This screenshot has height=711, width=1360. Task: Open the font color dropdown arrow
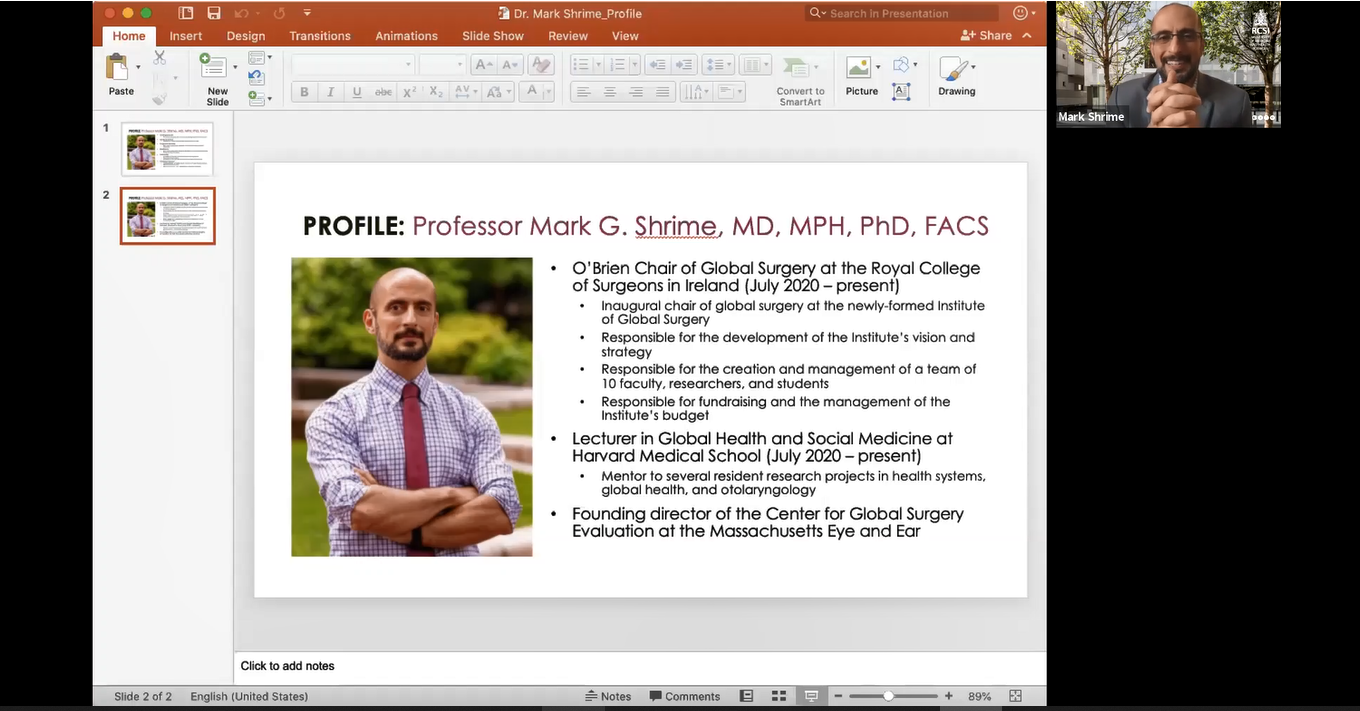coord(548,92)
